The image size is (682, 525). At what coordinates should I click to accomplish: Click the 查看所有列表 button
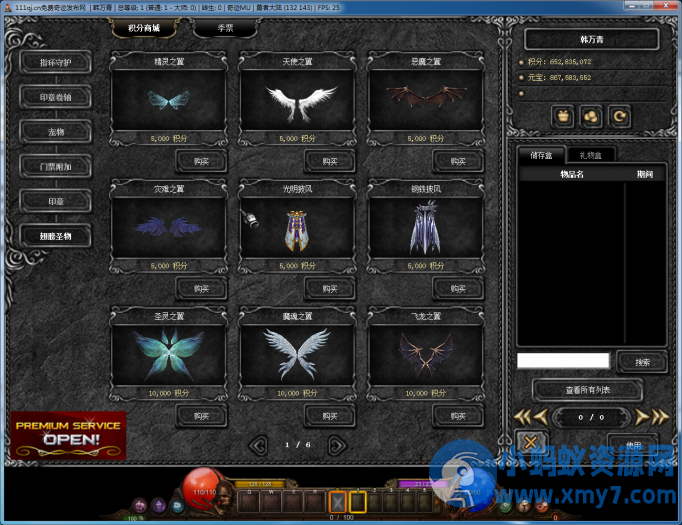(588, 390)
